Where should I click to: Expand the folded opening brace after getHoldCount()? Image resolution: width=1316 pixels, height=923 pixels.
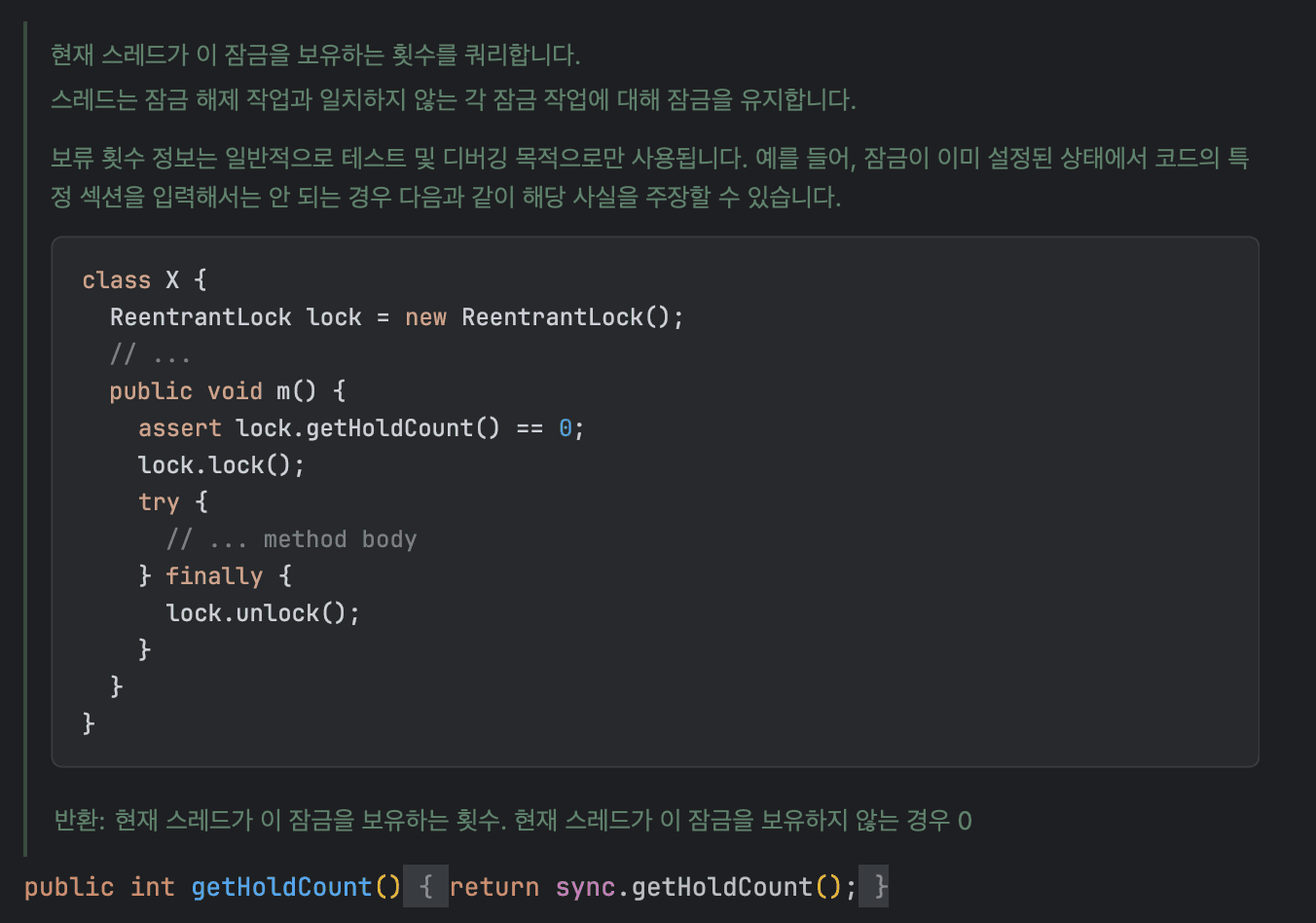pos(425,887)
